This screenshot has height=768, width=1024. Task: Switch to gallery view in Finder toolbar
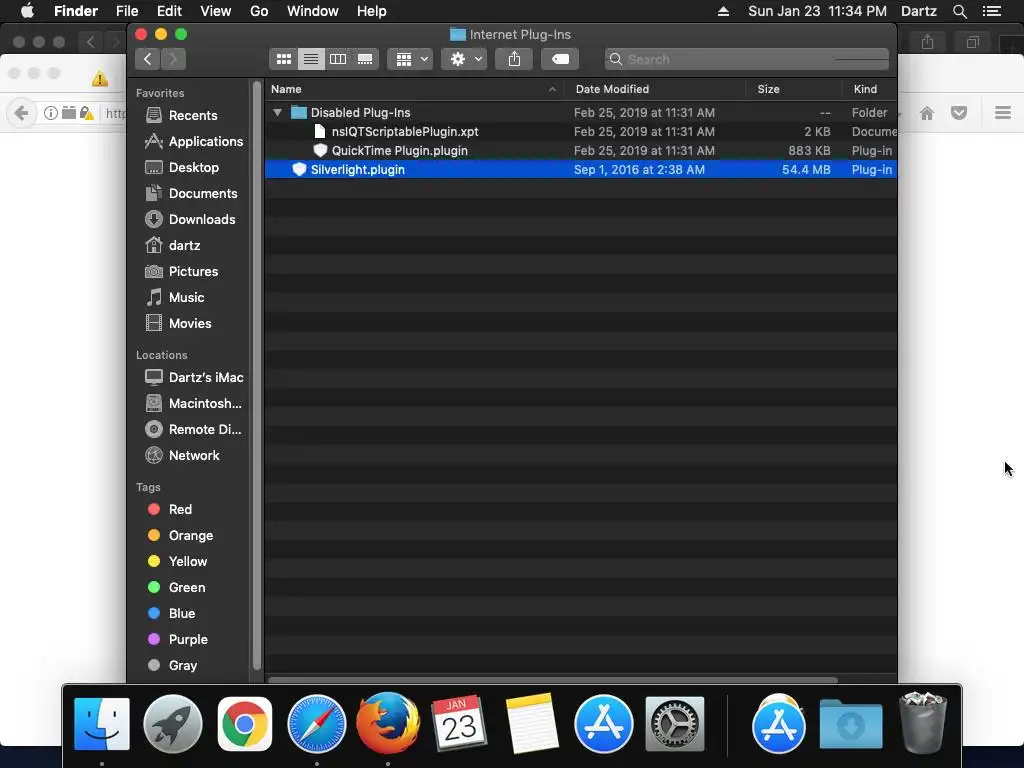tap(365, 59)
